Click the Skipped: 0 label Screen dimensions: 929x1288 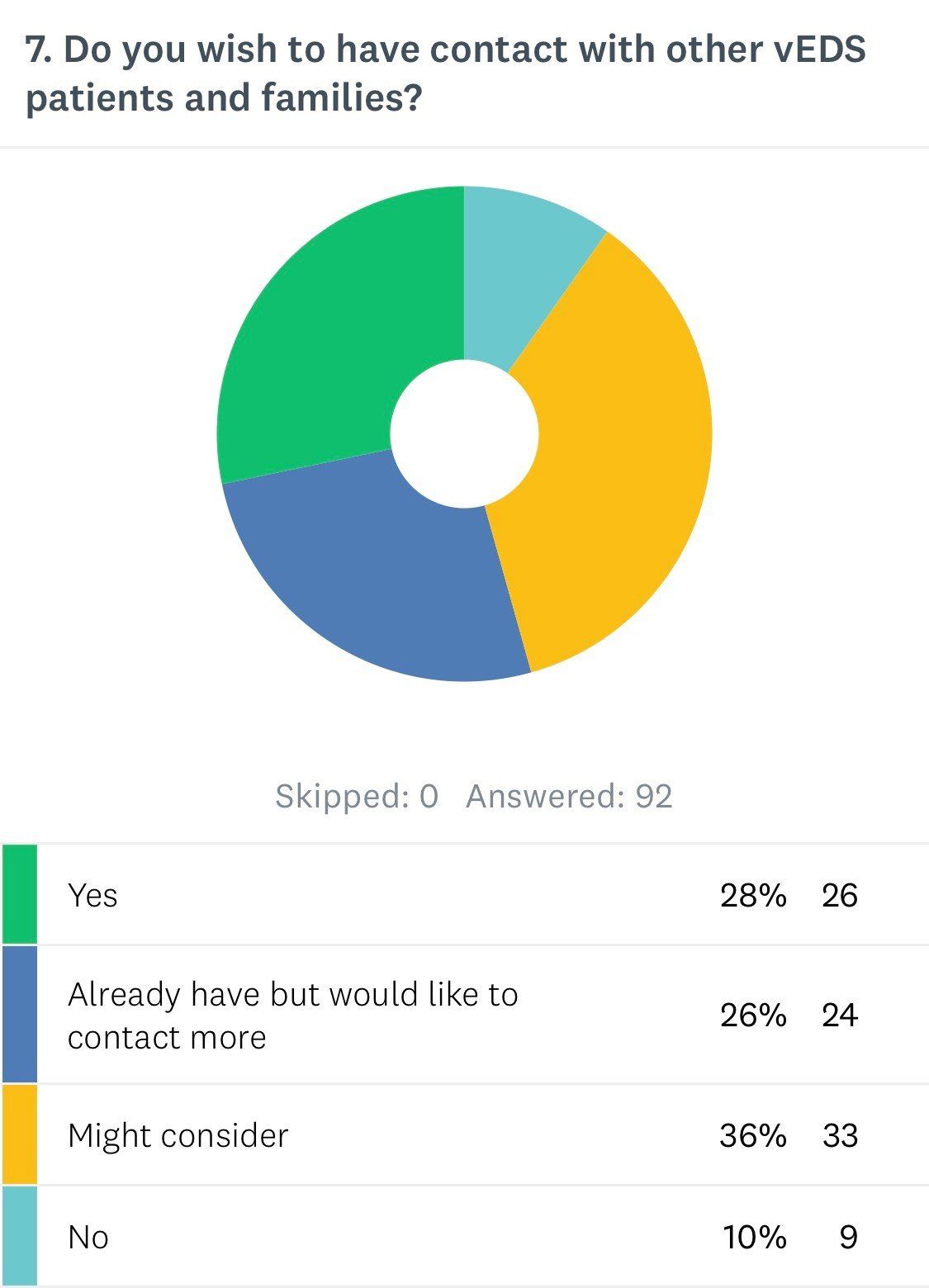pos(356,797)
